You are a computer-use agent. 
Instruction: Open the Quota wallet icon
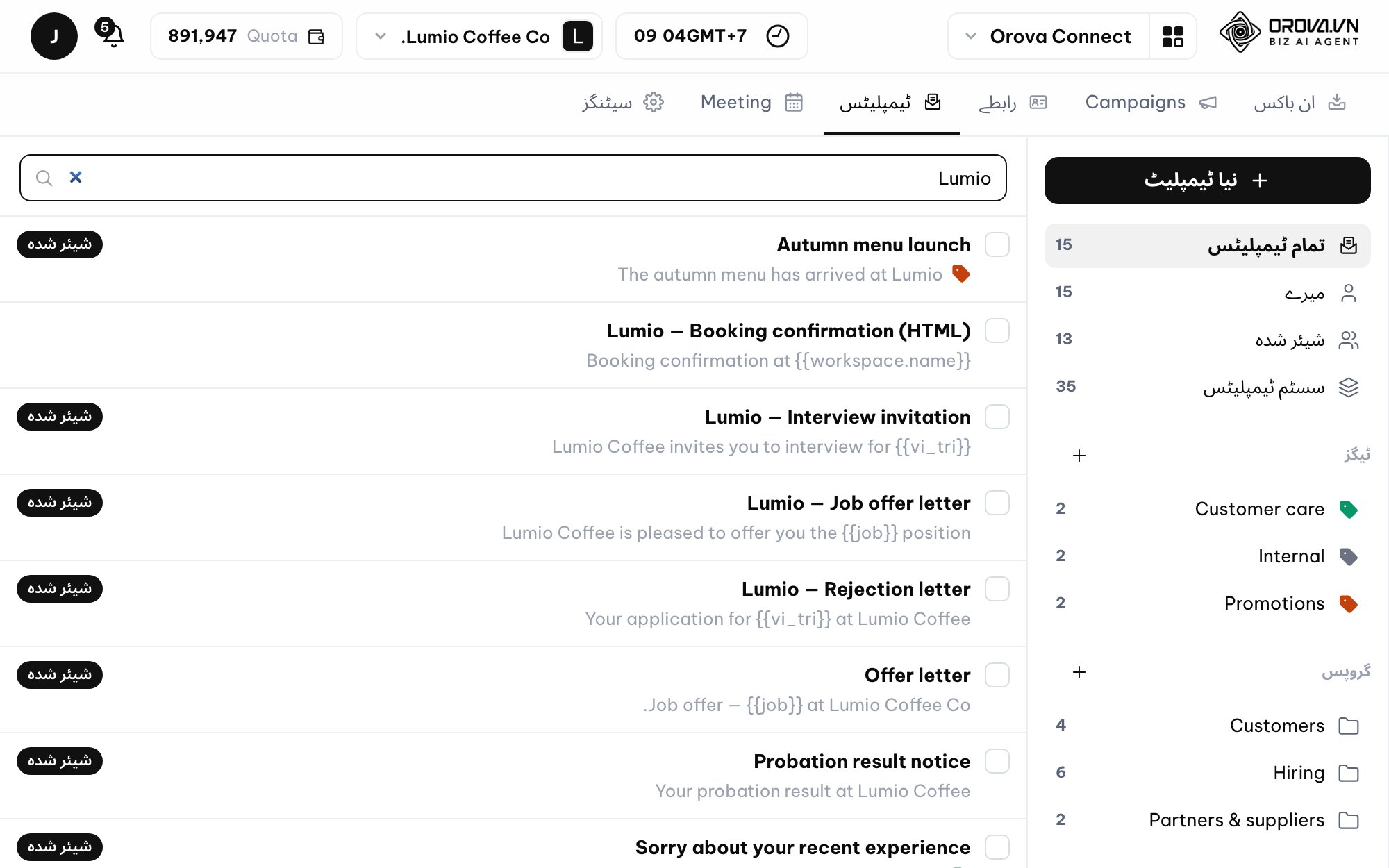click(x=317, y=36)
